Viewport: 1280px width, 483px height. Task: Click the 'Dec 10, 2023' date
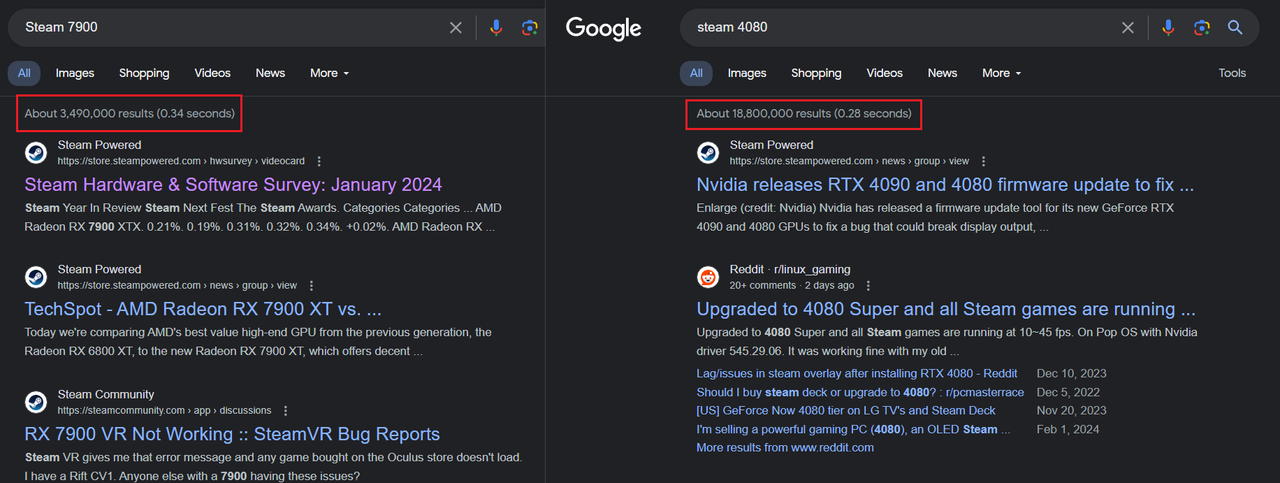1072,374
